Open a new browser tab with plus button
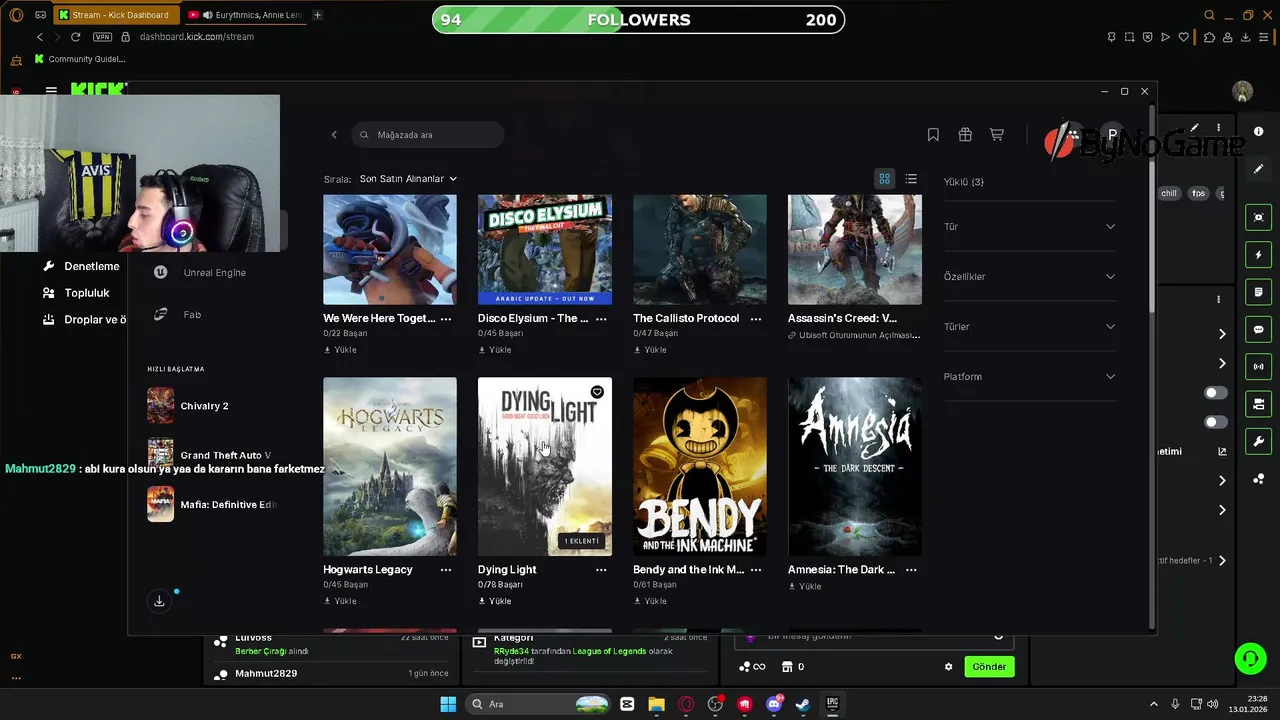Screen dimensions: 1280x720 (x=317, y=15)
